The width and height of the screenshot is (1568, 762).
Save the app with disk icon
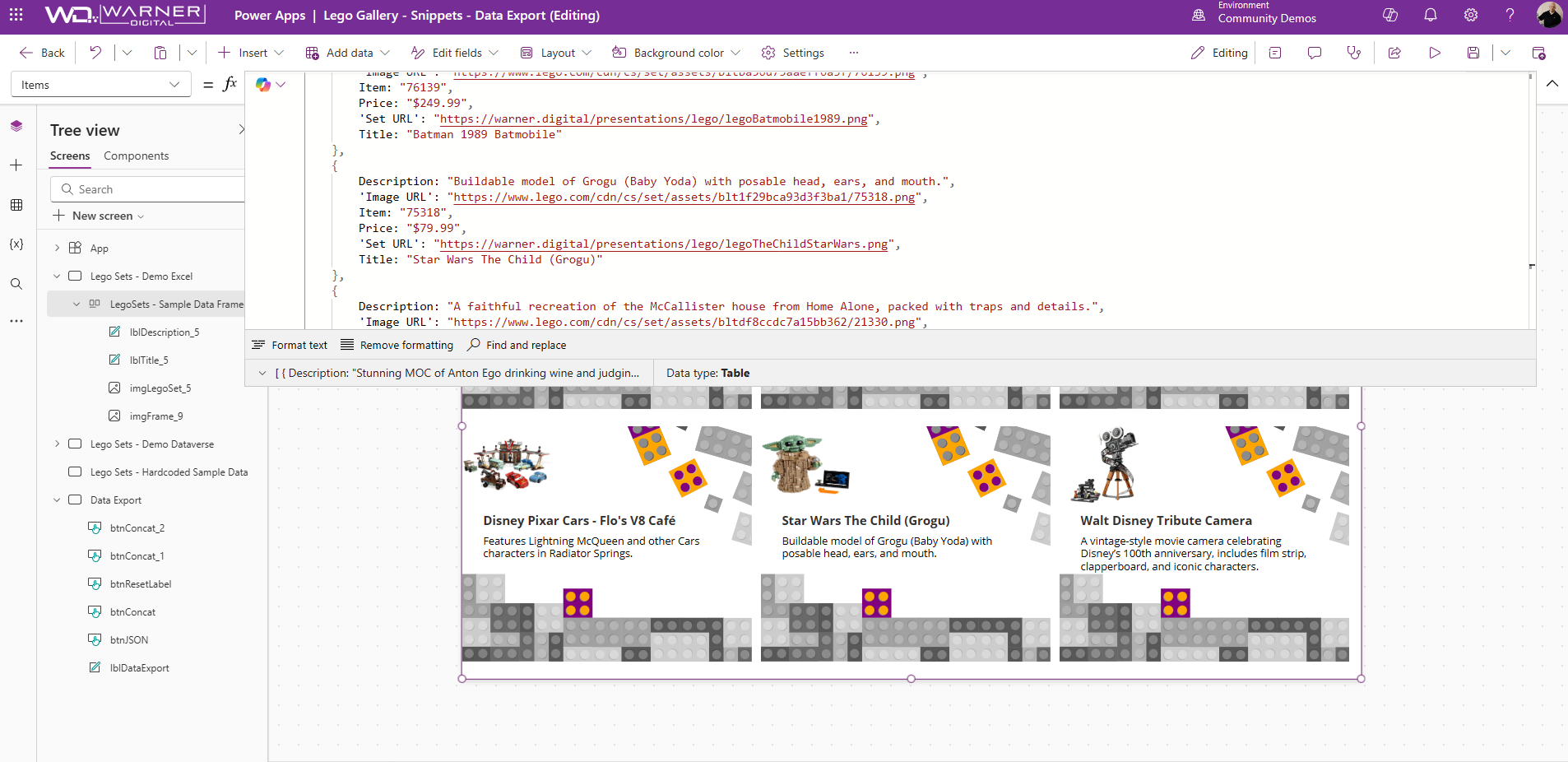(1473, 53)
